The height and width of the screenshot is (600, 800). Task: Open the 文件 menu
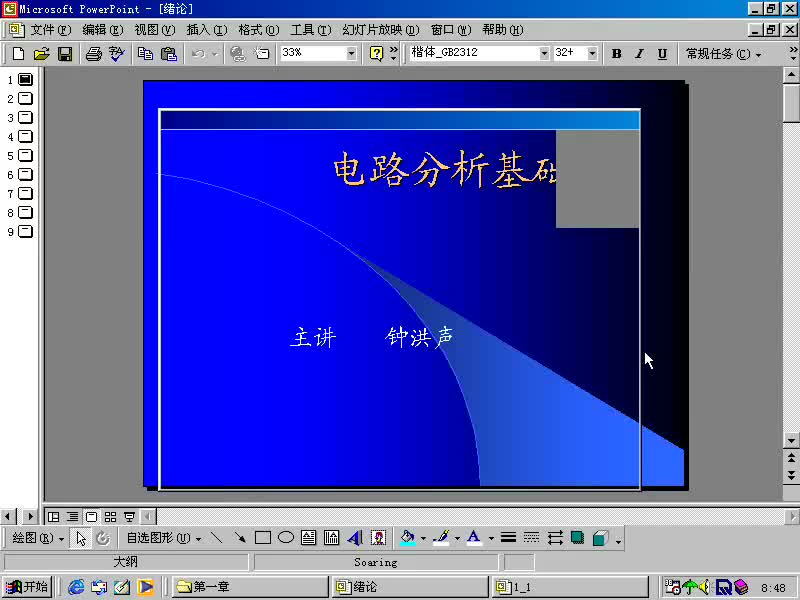point(51,30)
